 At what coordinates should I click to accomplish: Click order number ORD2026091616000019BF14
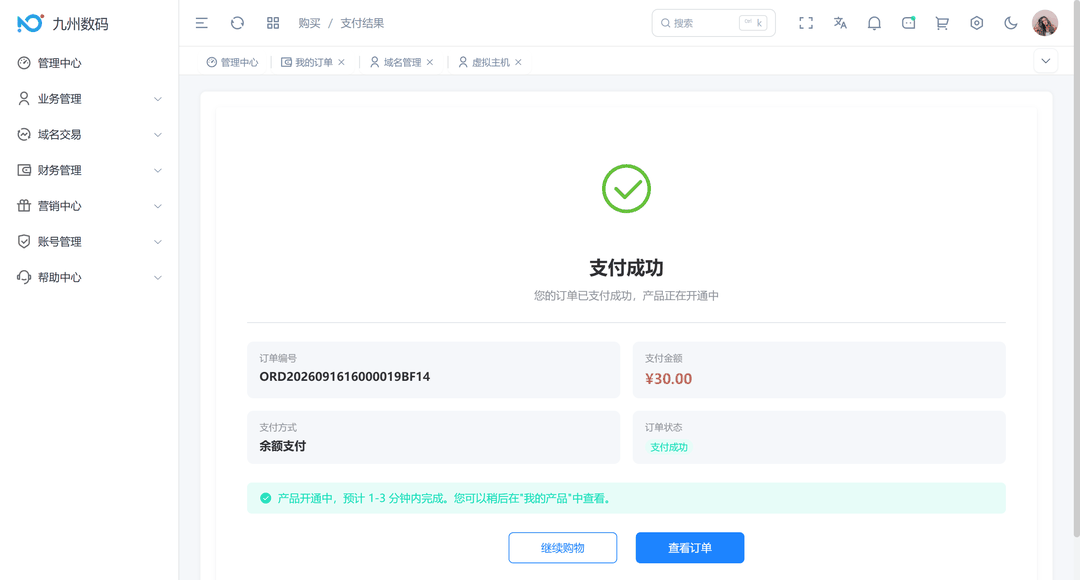(x=344, y=377)
